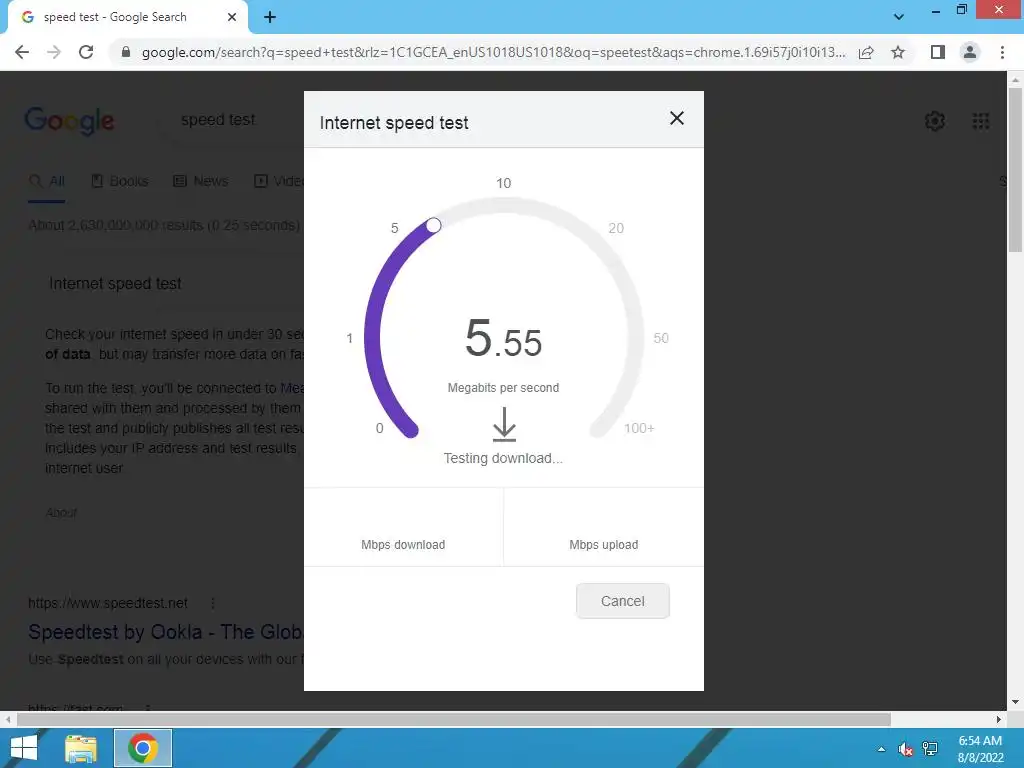1024x768 pixels.
Task: Open File Explorer from taskbar
Action: point(81,748)
